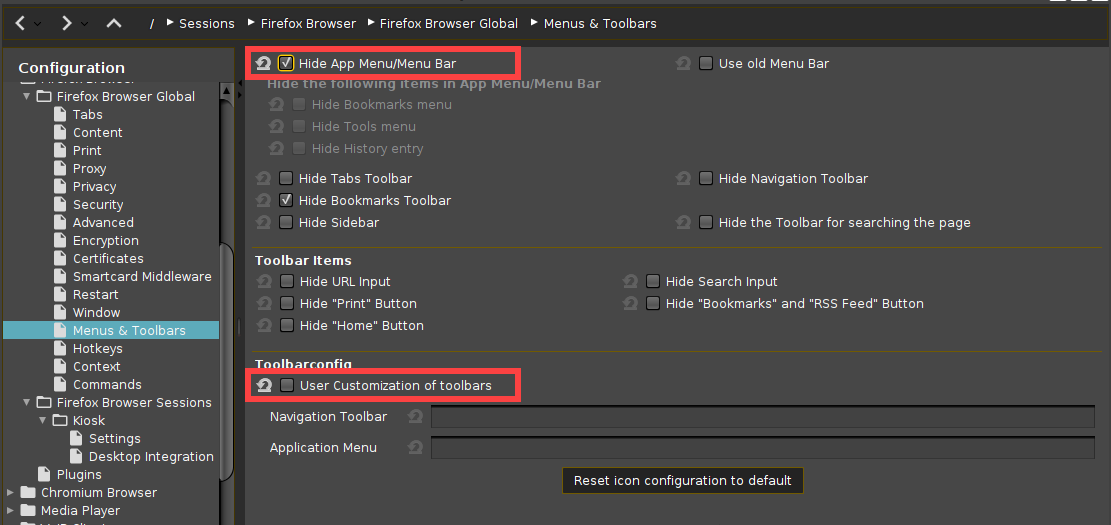Click reset icon beside Hide Tabs Toolbar
The height and width of the screenshot is (525, 1111).
pos(263,179)
